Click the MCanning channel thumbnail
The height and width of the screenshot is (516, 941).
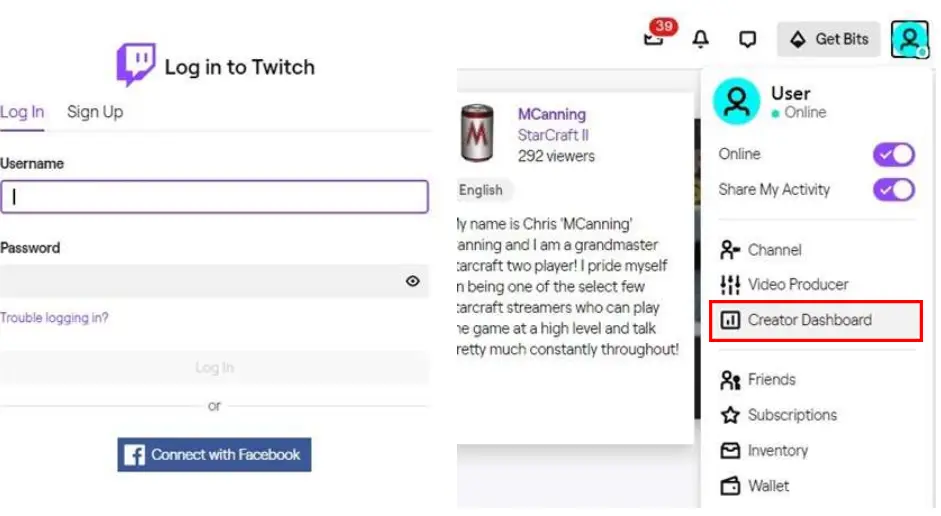[x=476, y=134]
